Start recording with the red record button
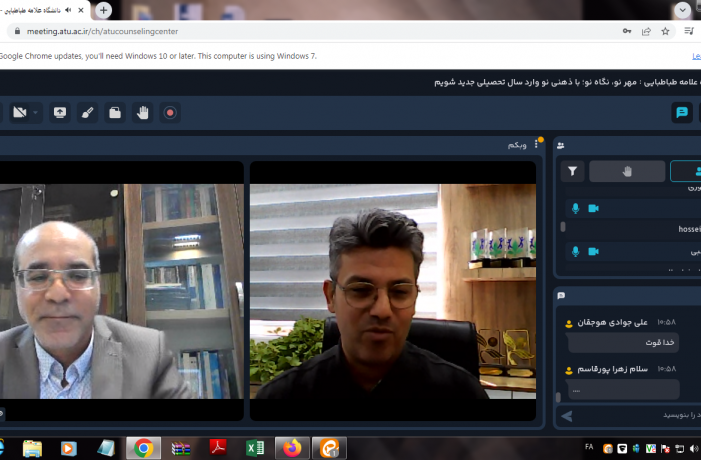Image resolution: width=701 pixels, height=460 pixels. 170,112
